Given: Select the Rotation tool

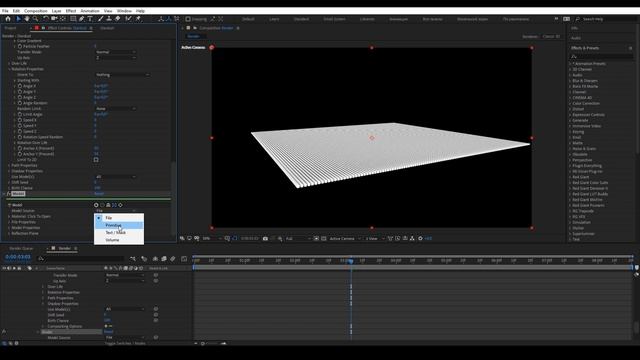Looking at the screenshot, I should (45, 19).
